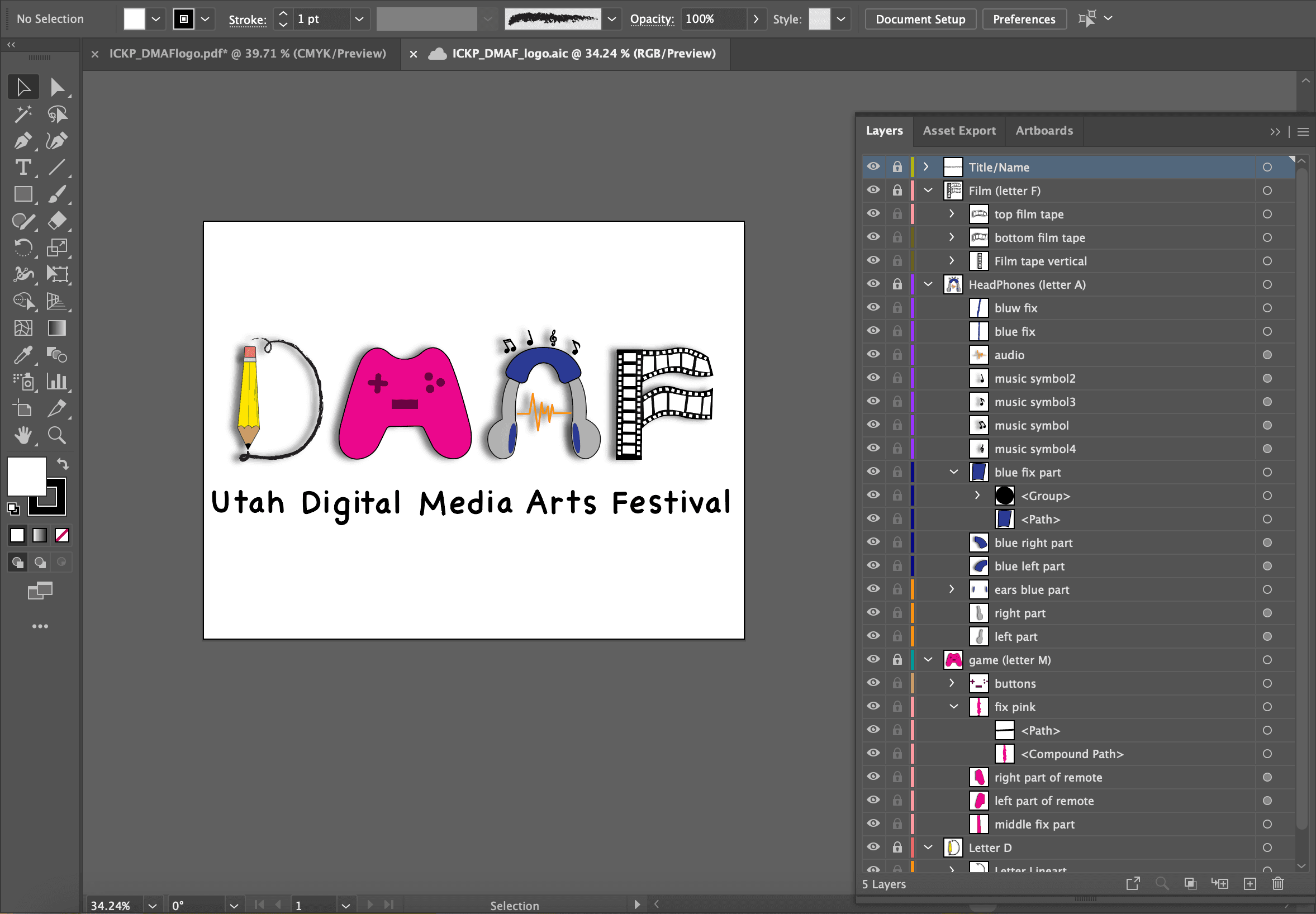
Task: Collapse the Film (letter F) layer
Action: point(928,190)
